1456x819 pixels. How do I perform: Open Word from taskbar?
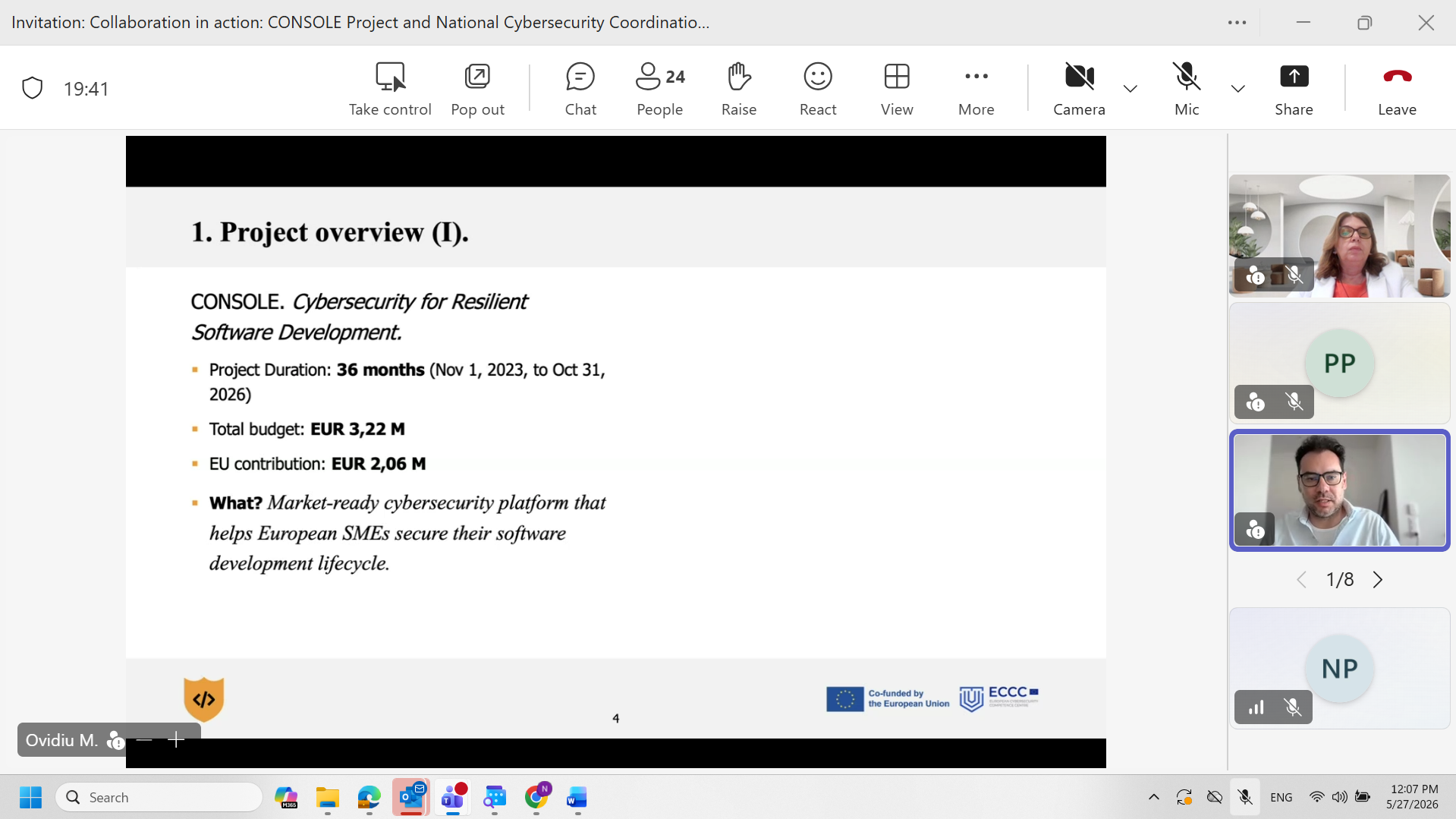[577, 798]
